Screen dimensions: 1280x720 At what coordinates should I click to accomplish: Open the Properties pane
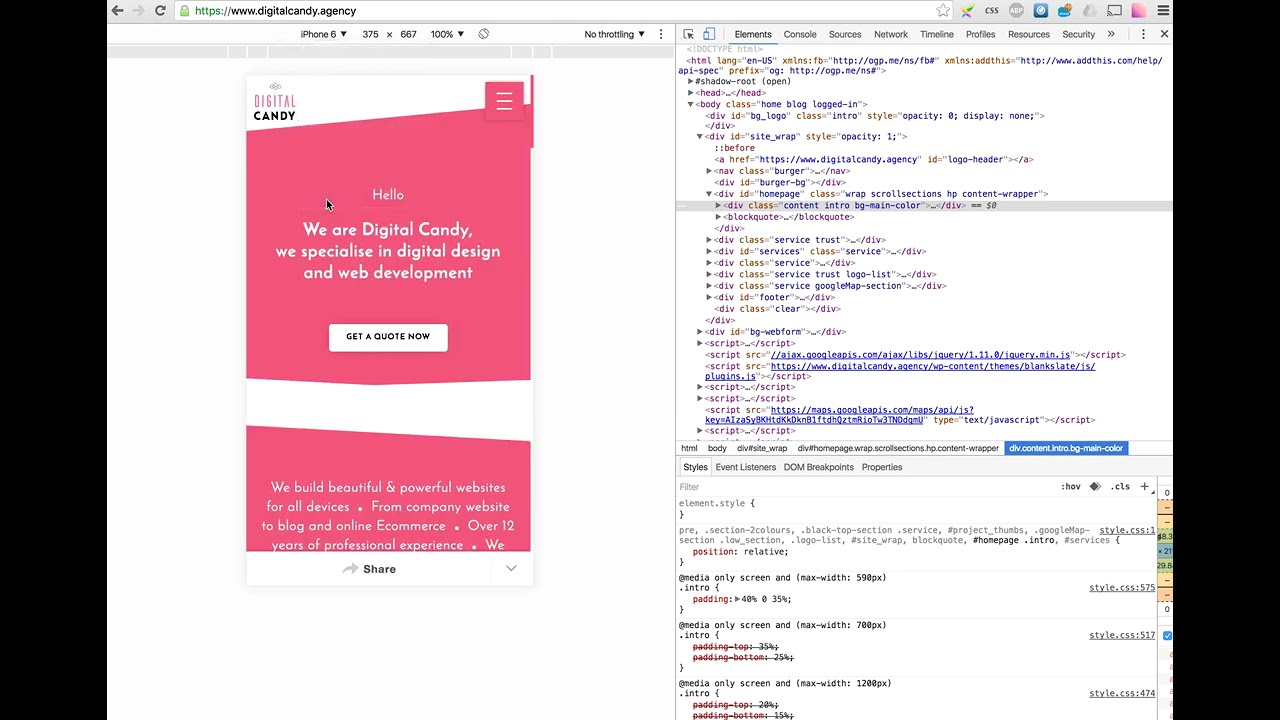[x=882, y=467]
